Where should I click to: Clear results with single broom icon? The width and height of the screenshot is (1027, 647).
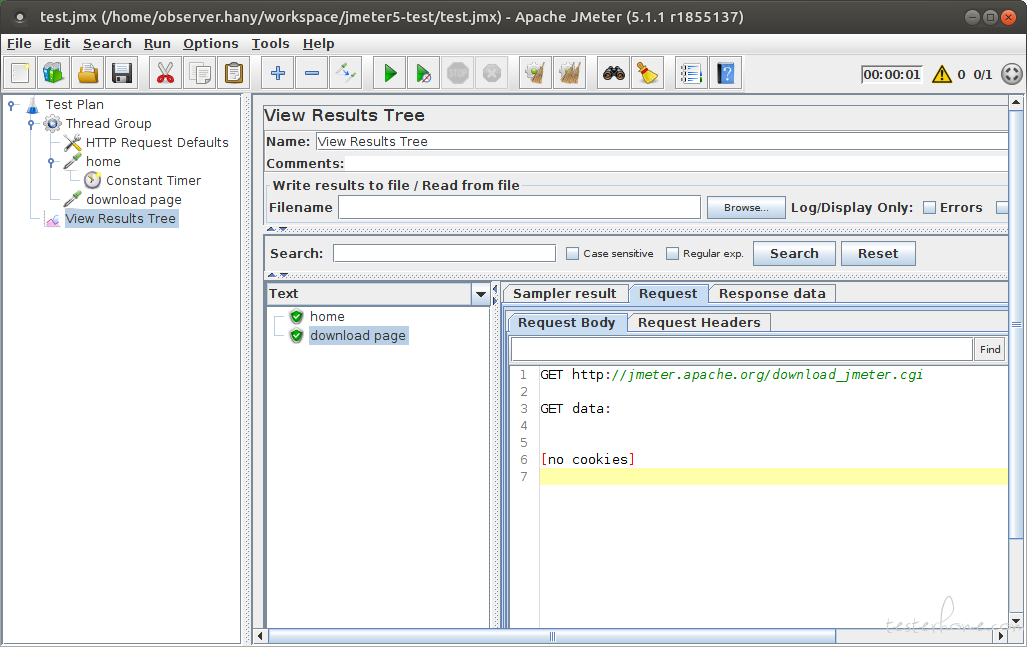tap(536, 73)
